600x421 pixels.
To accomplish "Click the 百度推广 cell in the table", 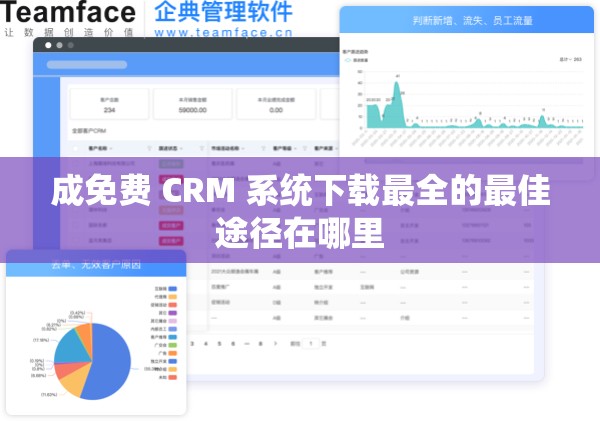I will (220, 287).
